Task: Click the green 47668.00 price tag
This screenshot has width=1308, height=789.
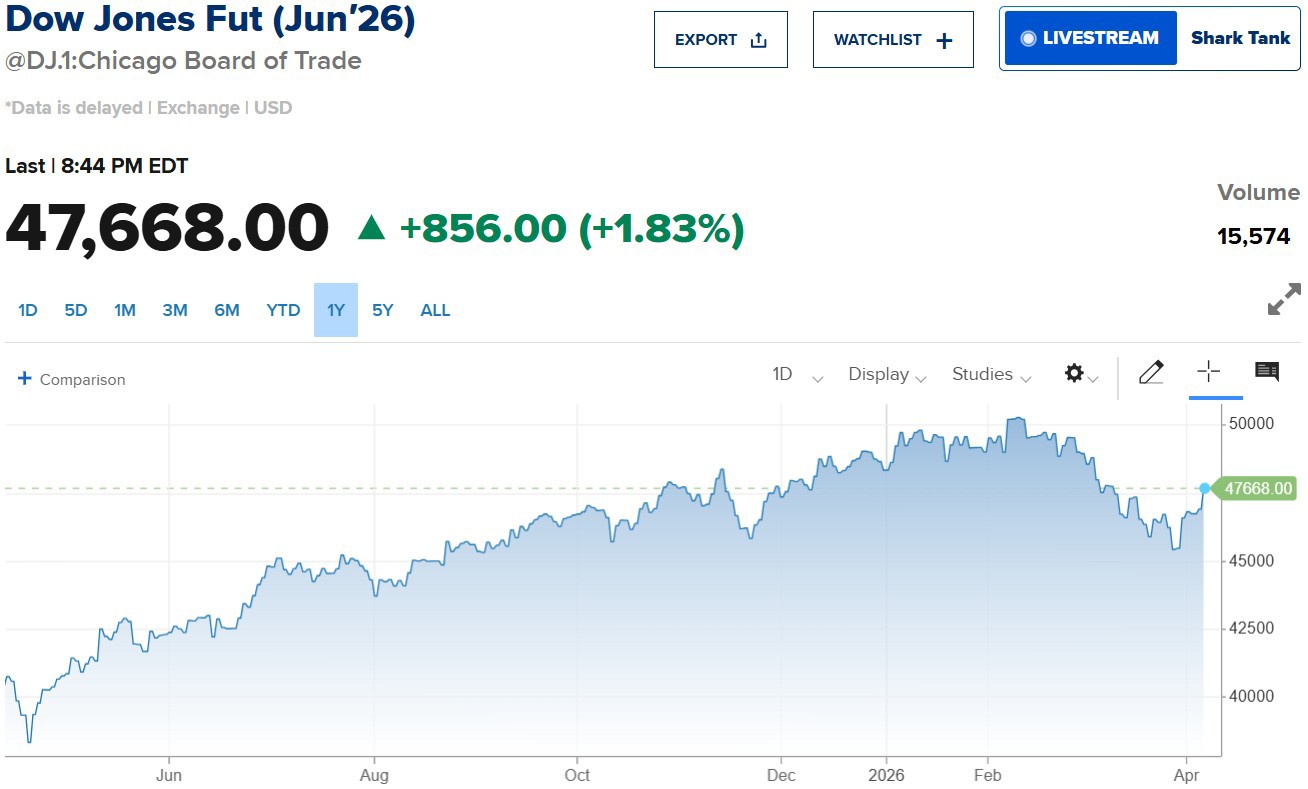Action: click(x=1258, y=488)
